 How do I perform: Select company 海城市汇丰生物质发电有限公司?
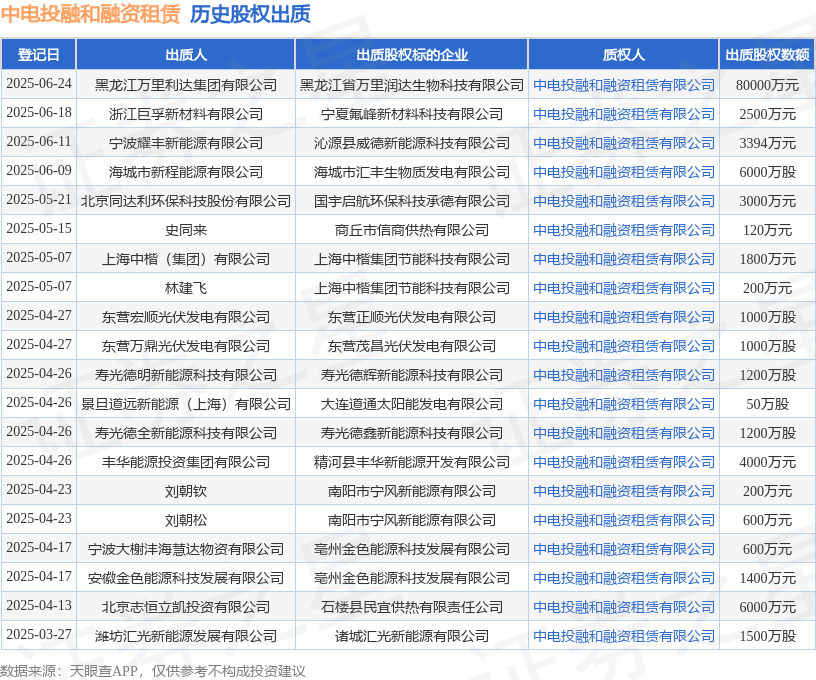(x=412, y=172)
